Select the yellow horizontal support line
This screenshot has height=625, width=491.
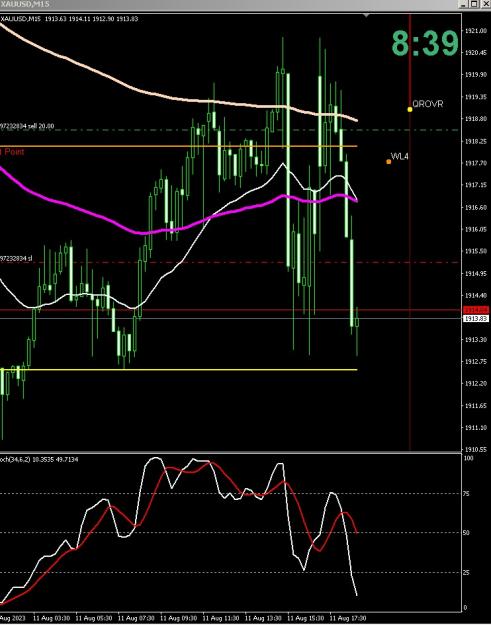click(179, 370)
